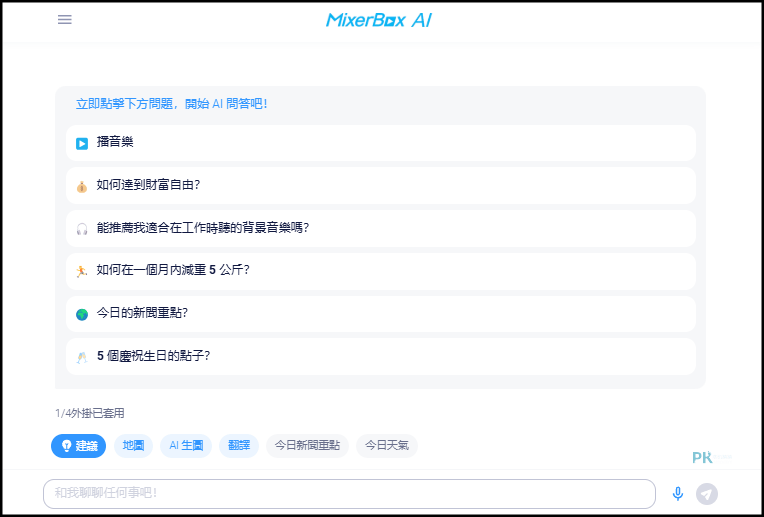Viewport: 764px width, 517px height.
Task: Click the MixerBox AI logo
Action: pyautogui.click(x=379, y=20)
